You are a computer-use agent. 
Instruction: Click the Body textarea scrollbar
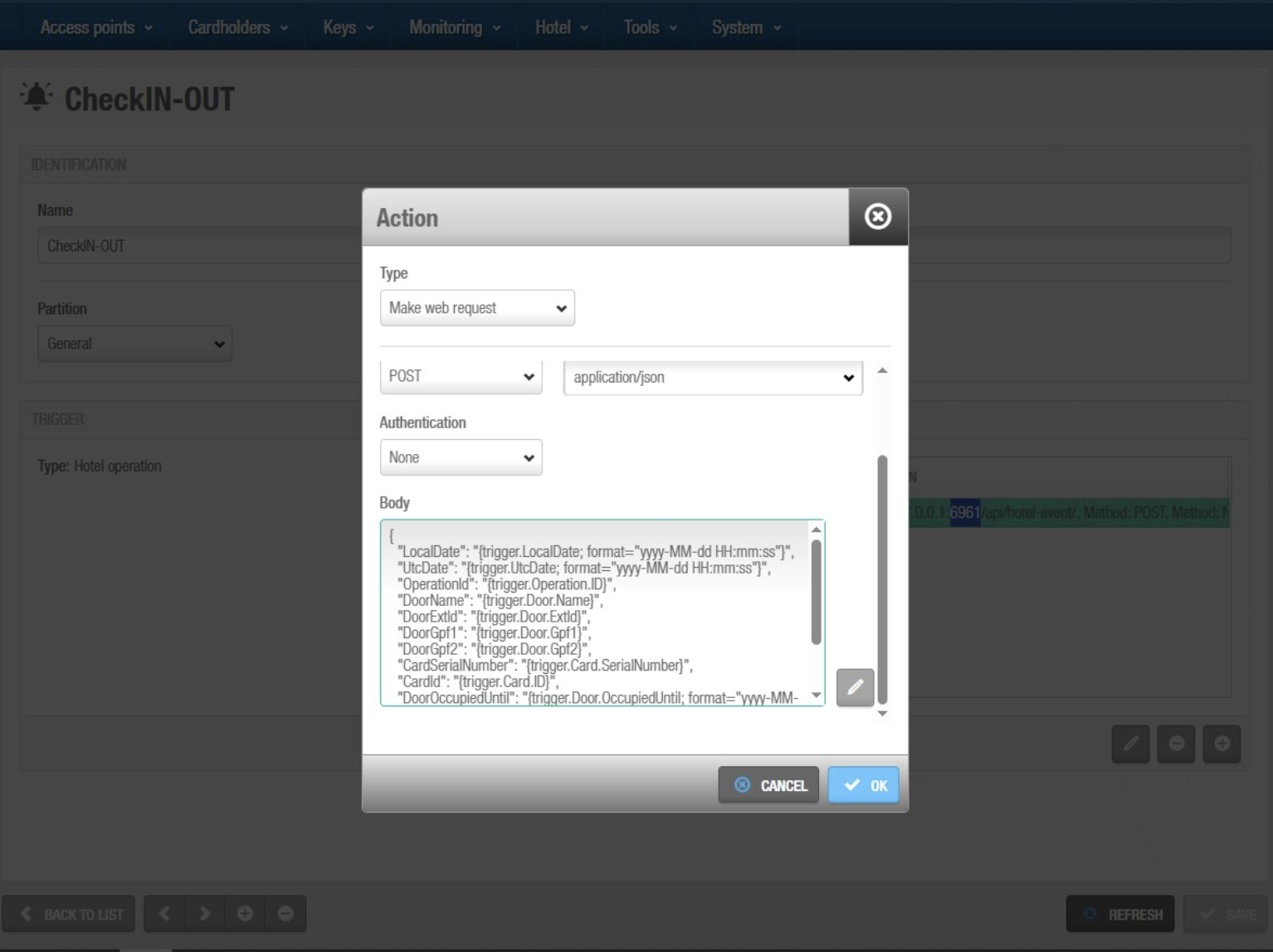[816, 591]
